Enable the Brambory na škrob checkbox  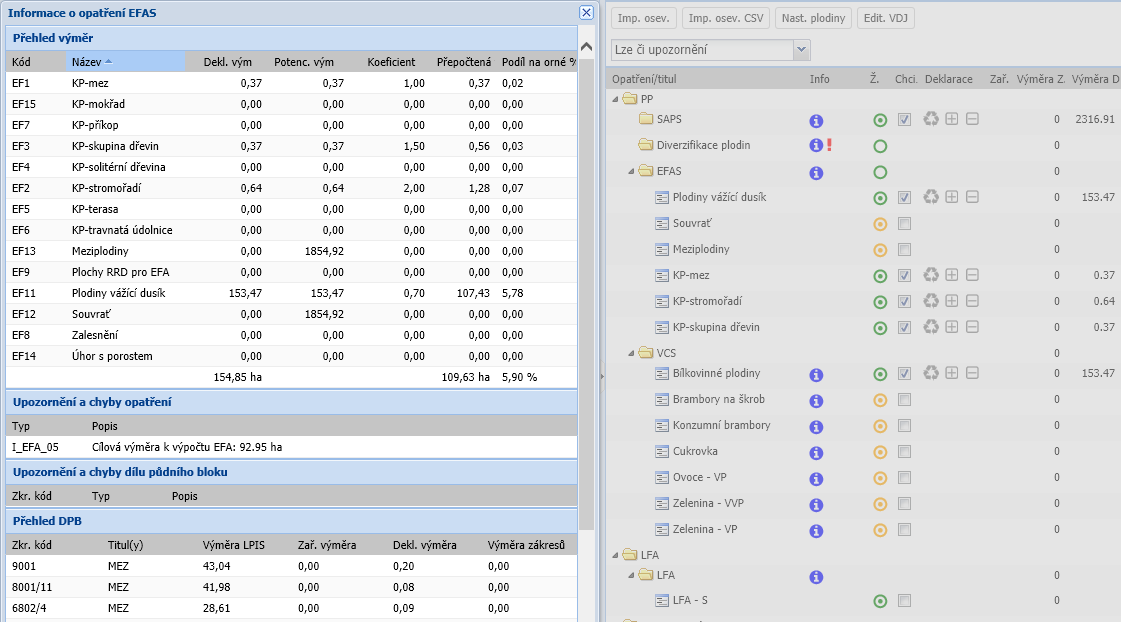[x=904, y=400]
